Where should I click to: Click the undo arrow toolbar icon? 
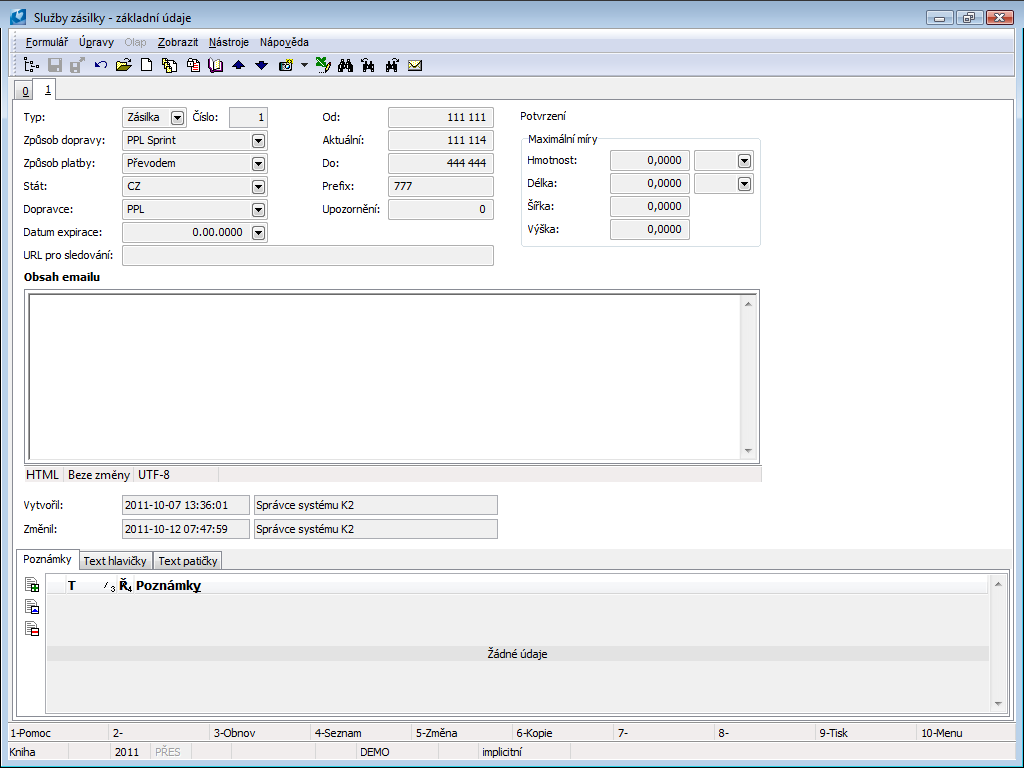click(101, 66)
